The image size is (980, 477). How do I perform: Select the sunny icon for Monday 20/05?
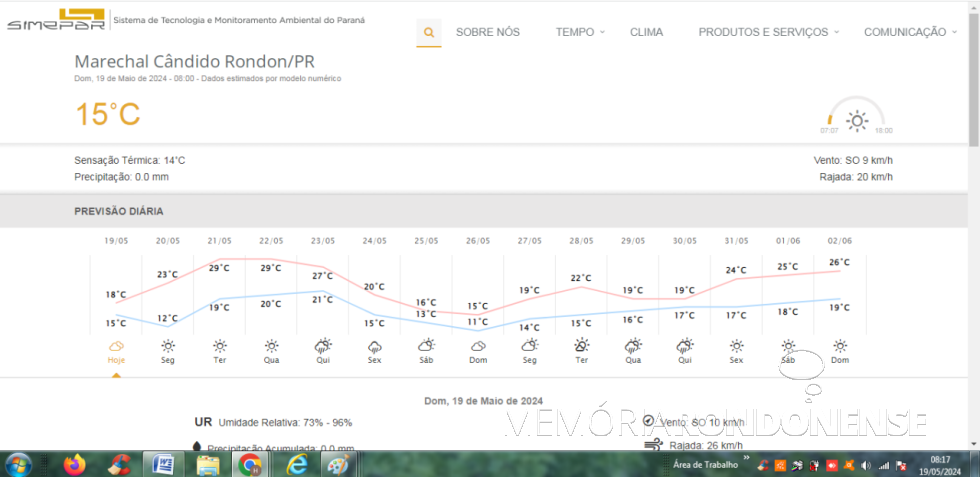(x=168, y=346)
